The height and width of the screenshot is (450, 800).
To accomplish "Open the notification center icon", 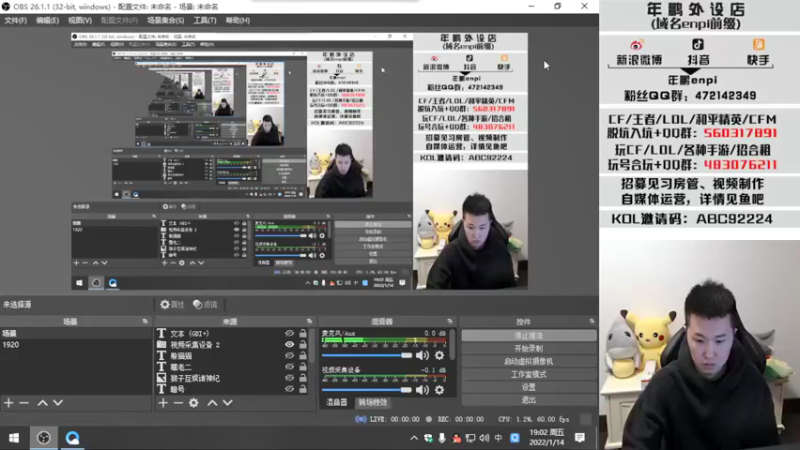I will [x=580, y=438].
